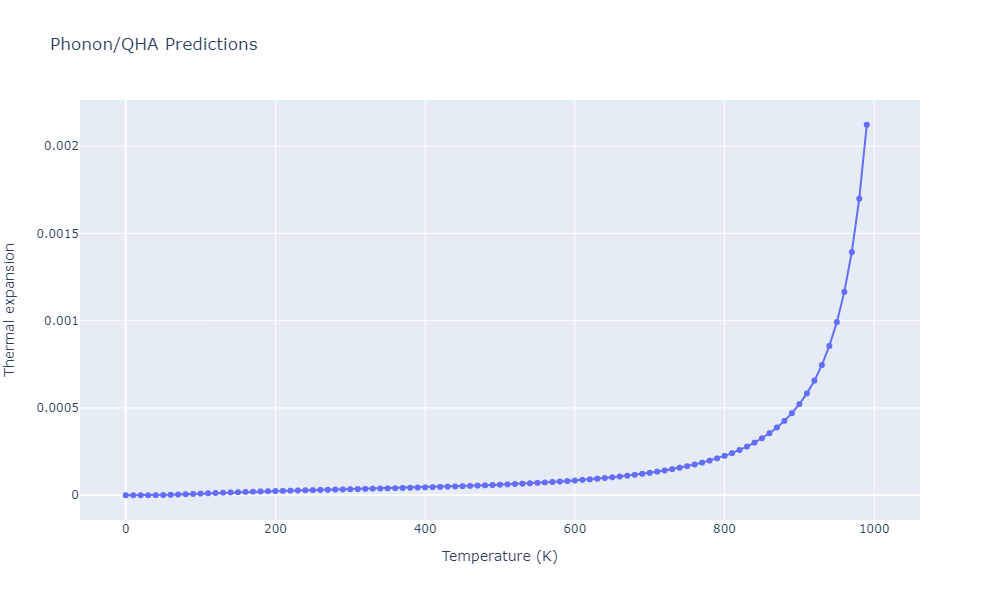This screenshot has width=1000, height=600.
Task: Click the x-axis tick label '400'
Action: click(425, 528)
